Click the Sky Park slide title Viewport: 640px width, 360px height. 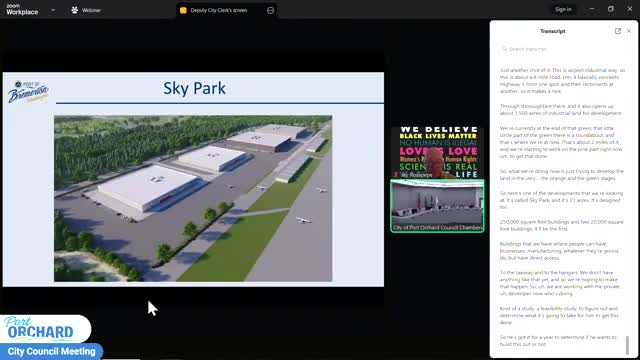[194, 88]
